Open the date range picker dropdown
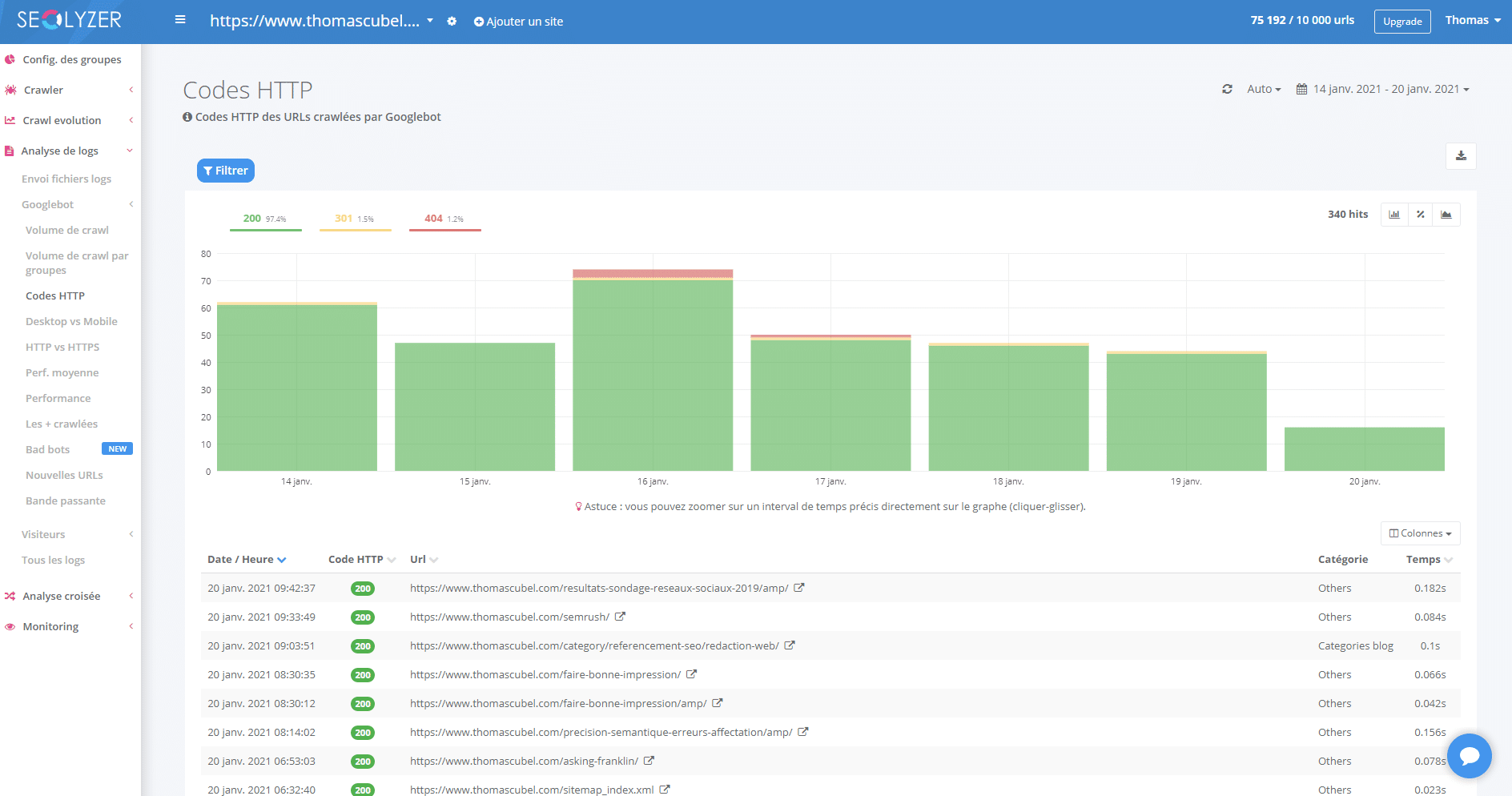The width and height of the screenshot is (1512, 796). click(1383, 89)
